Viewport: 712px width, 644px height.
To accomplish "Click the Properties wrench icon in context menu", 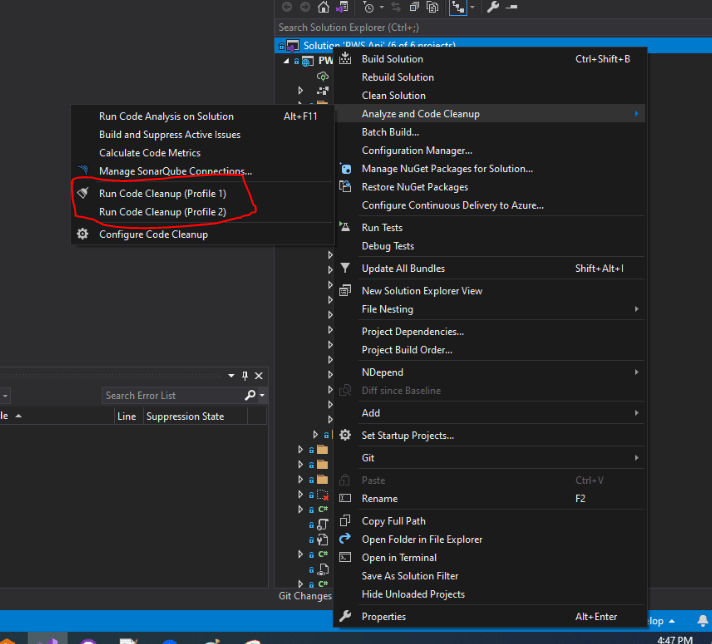I will pyautogui.click(x=345, y=616).
